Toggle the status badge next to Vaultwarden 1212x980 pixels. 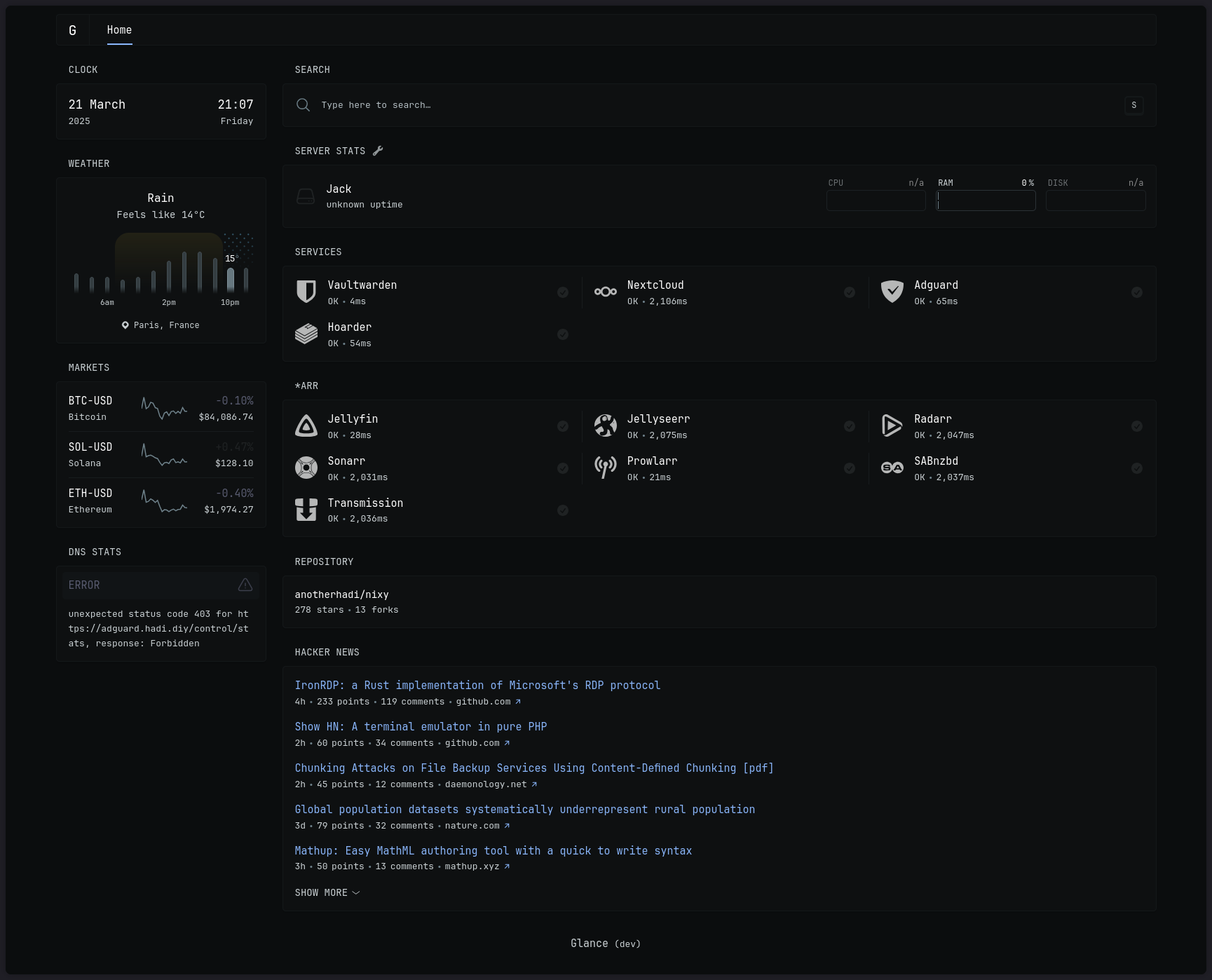click(563, 292)
